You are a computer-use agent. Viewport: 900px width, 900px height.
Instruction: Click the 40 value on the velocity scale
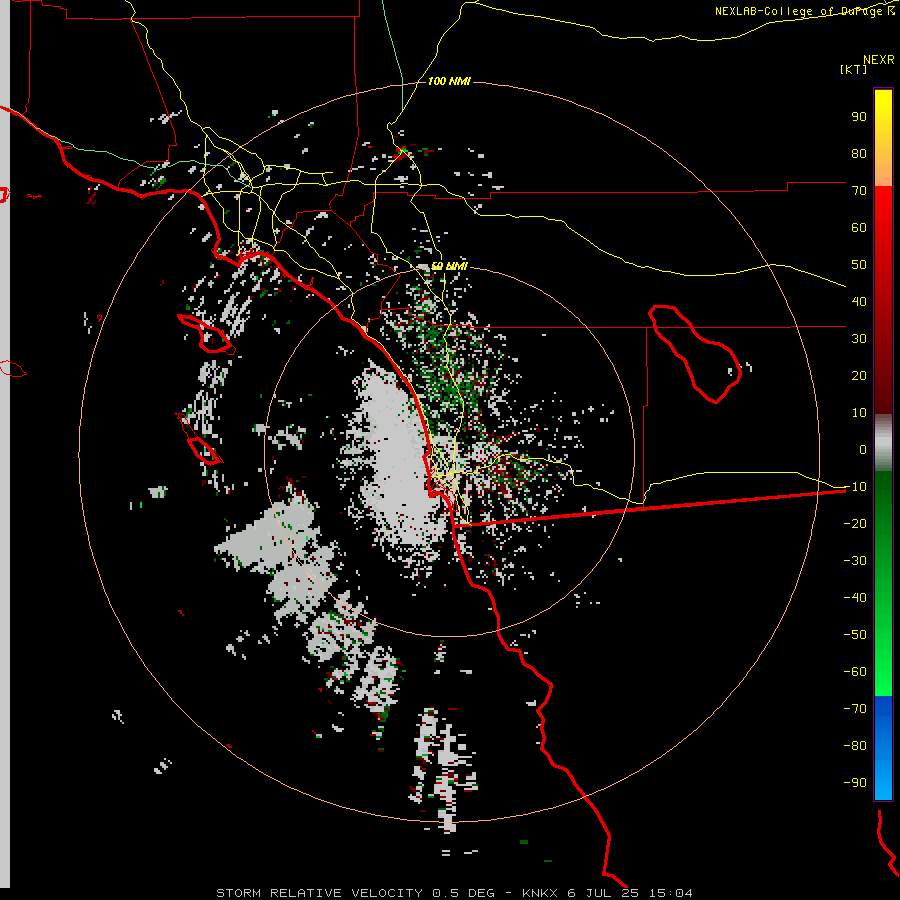[859, 301]
